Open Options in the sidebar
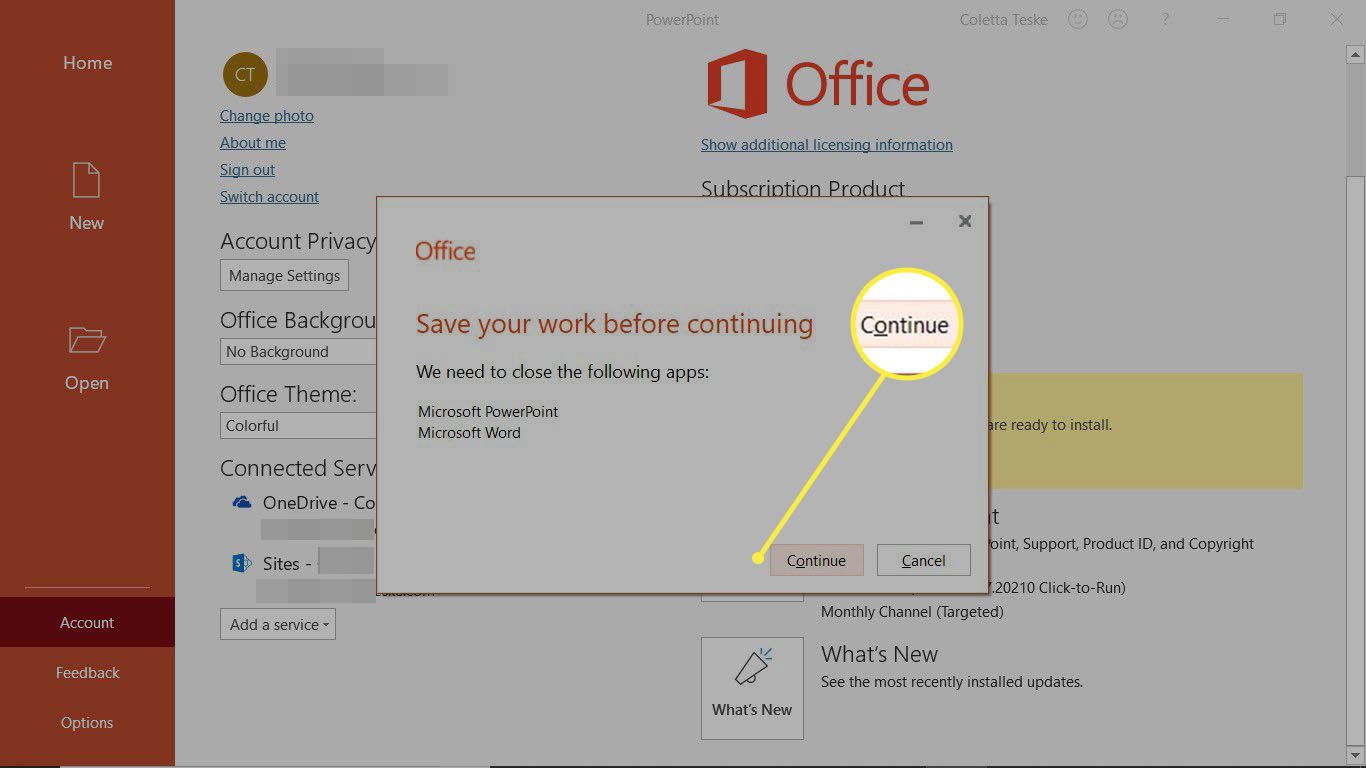The image size is (1366, 768). (87, 722)
